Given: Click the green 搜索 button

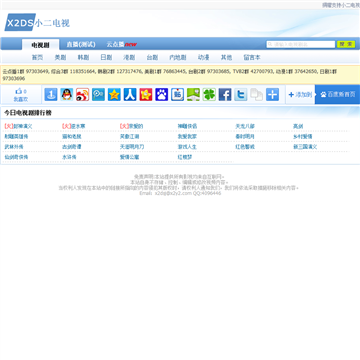Looking at the screenshot, I should tap(346, 44).
